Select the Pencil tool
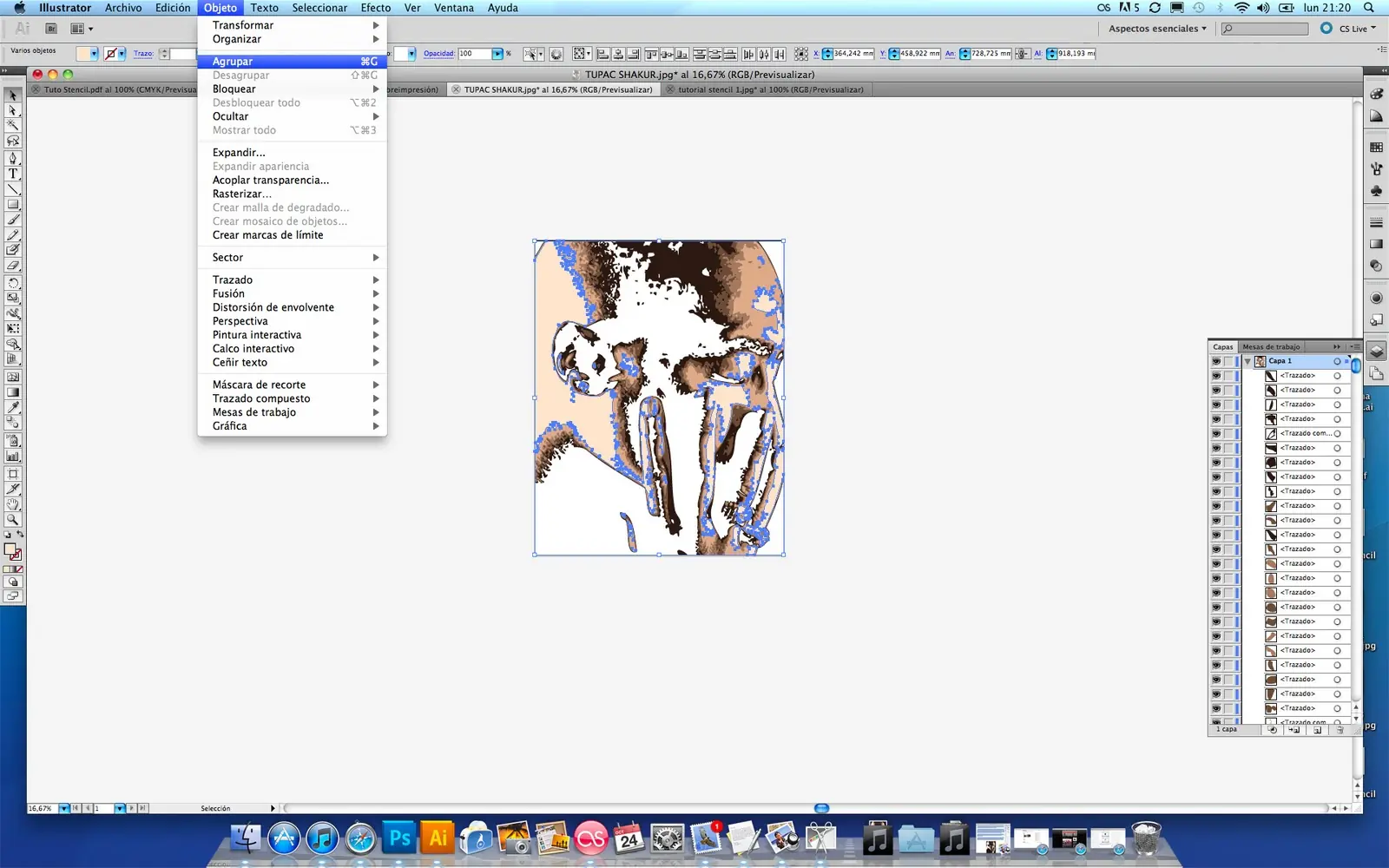 click(13, 235)
